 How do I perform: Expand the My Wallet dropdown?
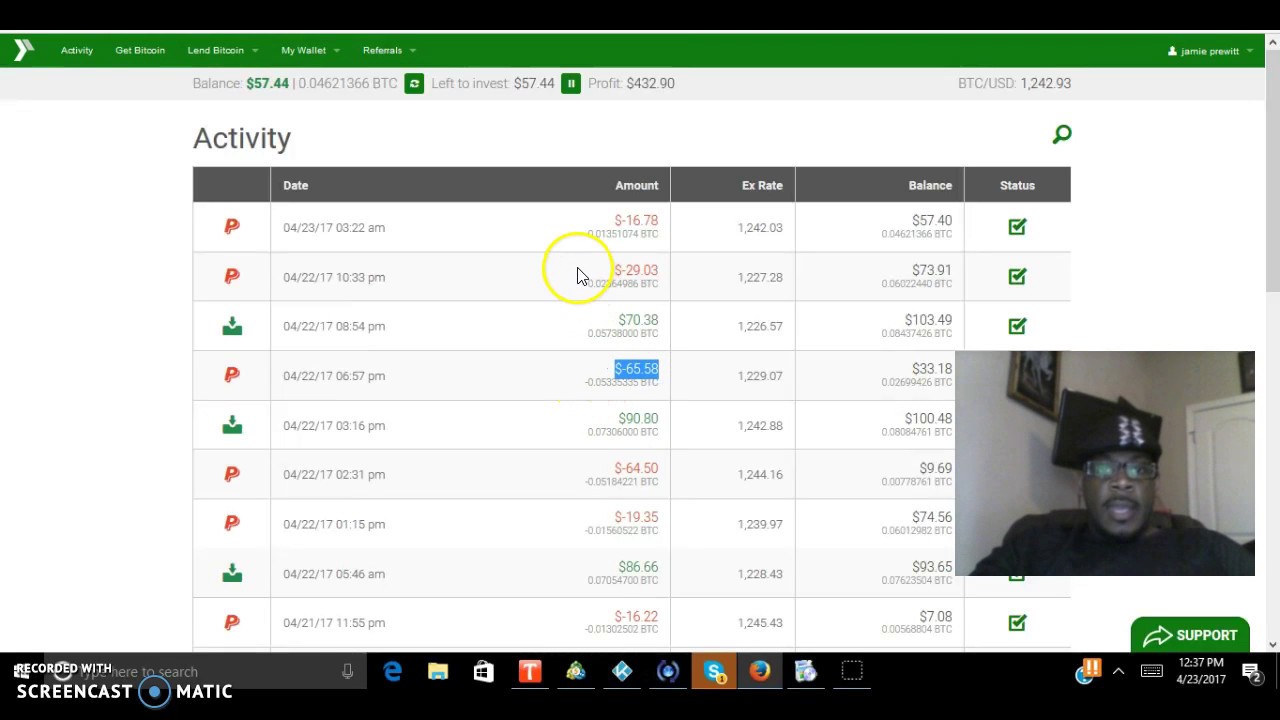coord(310,50)
